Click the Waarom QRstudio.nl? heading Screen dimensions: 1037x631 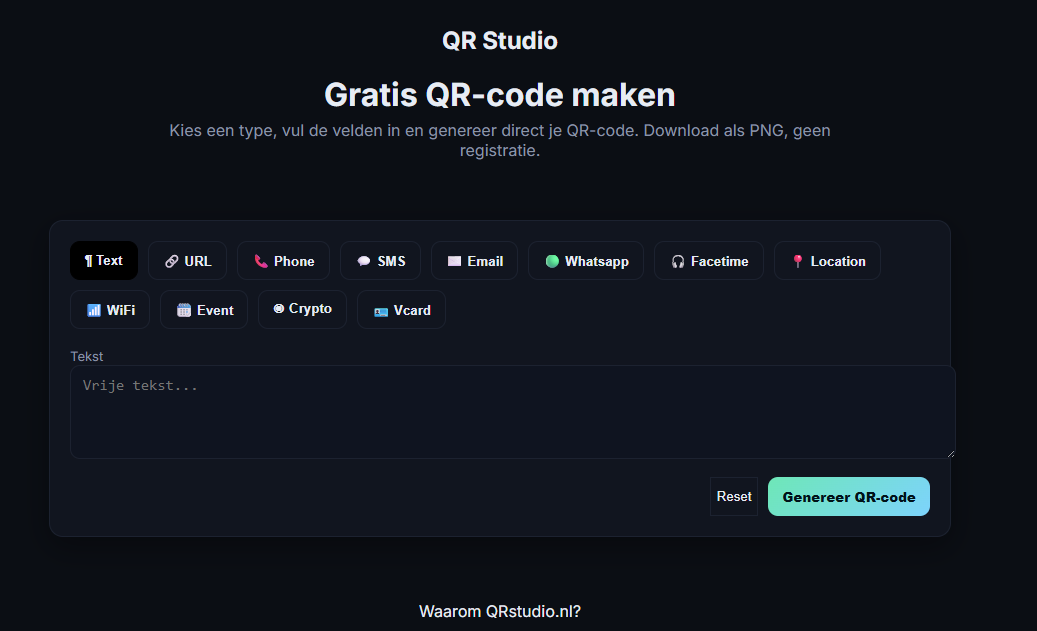pyautogui.click(x=500, y=611)
